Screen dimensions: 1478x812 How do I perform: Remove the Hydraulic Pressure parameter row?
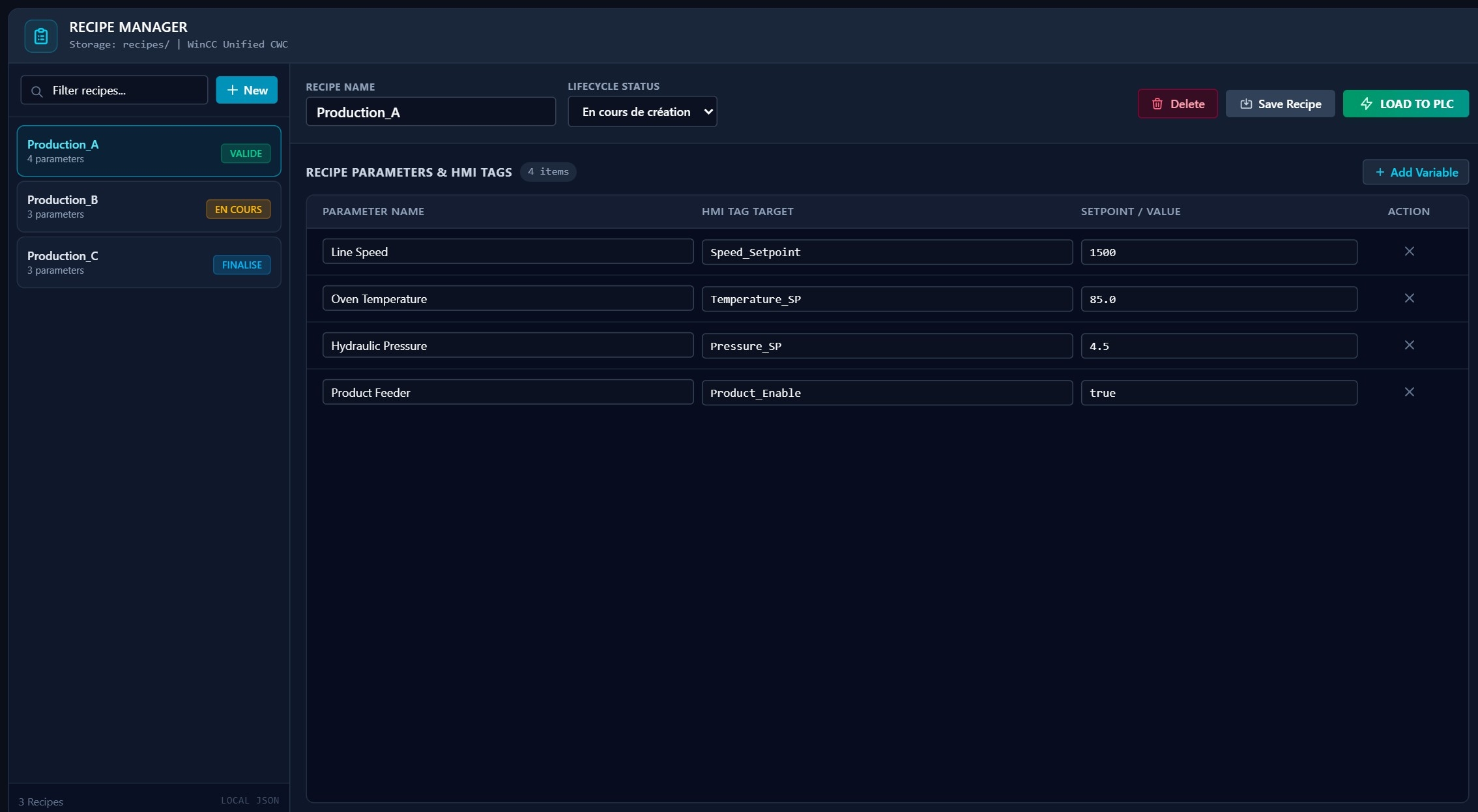point(1409,345)
